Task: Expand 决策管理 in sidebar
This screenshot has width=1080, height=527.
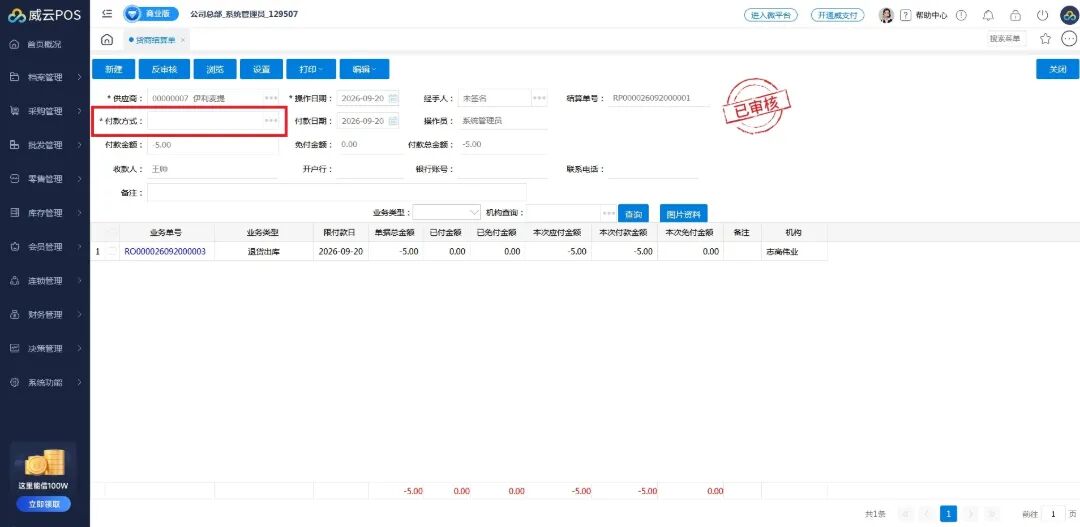Action: click(45, 349)
